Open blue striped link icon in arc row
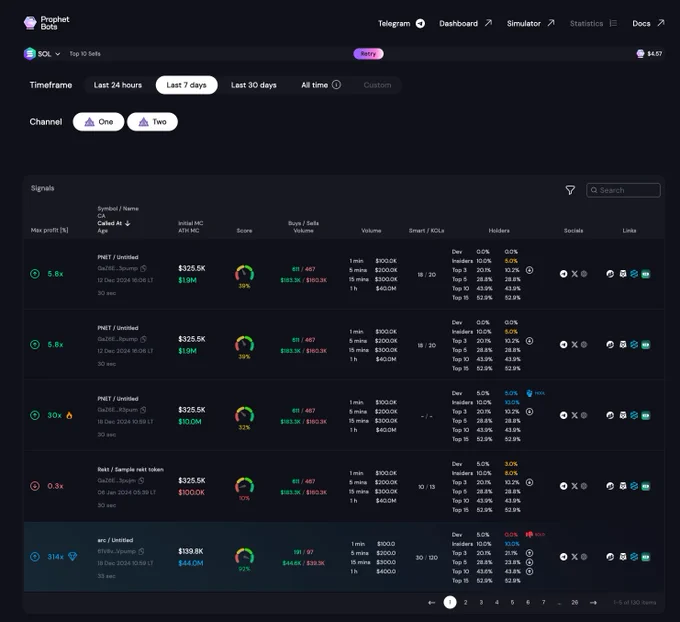 [x=634, y=557]
